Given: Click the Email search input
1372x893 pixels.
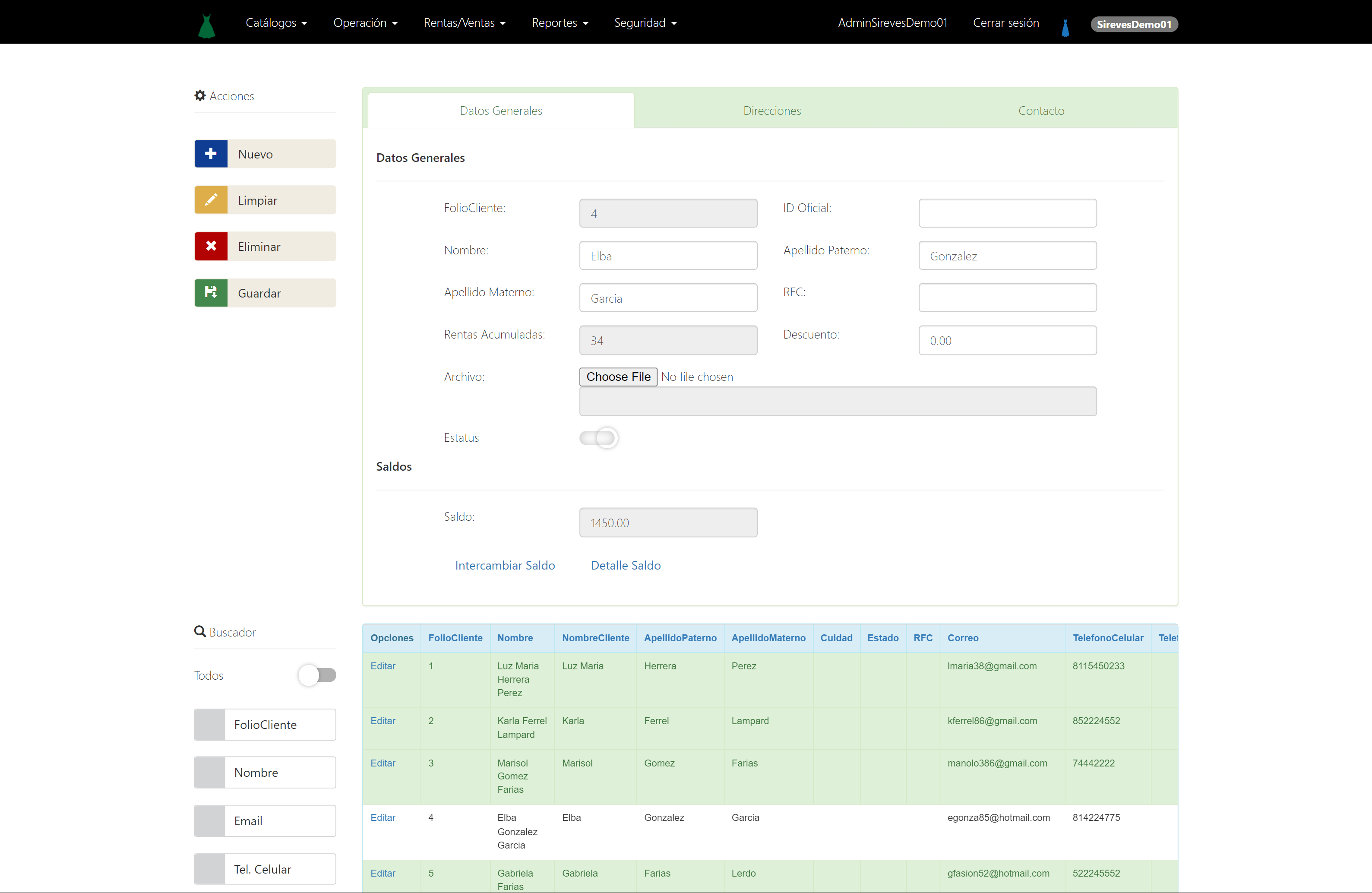Looking at the screenshot, I should coord(280,821).
